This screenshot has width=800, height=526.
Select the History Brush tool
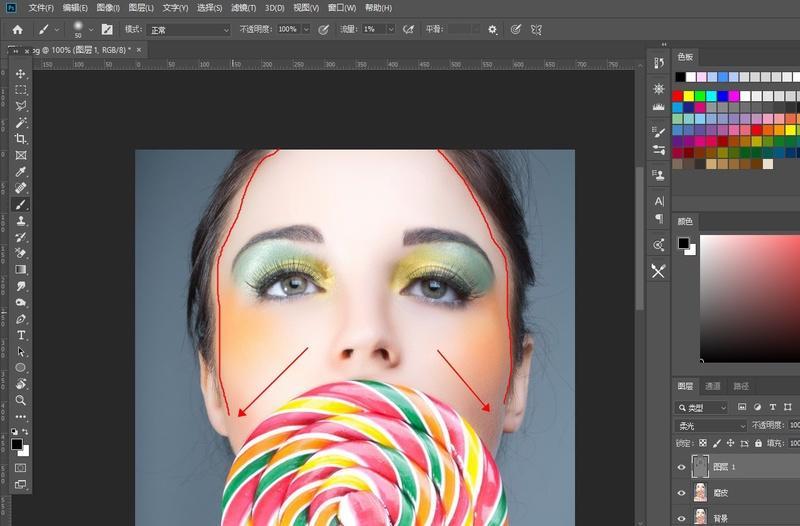20,237
